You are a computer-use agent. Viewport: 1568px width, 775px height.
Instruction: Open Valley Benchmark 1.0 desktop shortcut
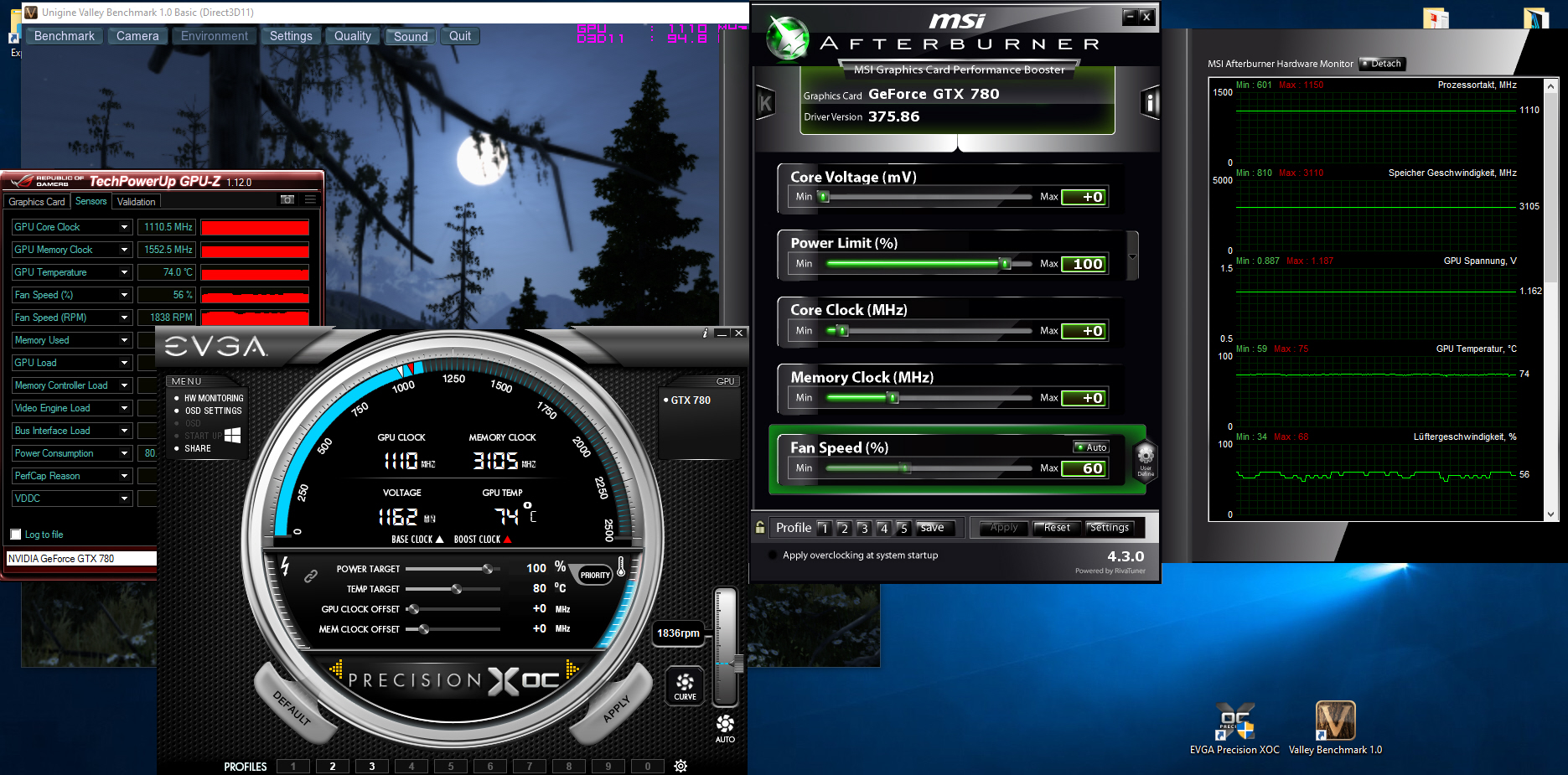point(1335,728)
